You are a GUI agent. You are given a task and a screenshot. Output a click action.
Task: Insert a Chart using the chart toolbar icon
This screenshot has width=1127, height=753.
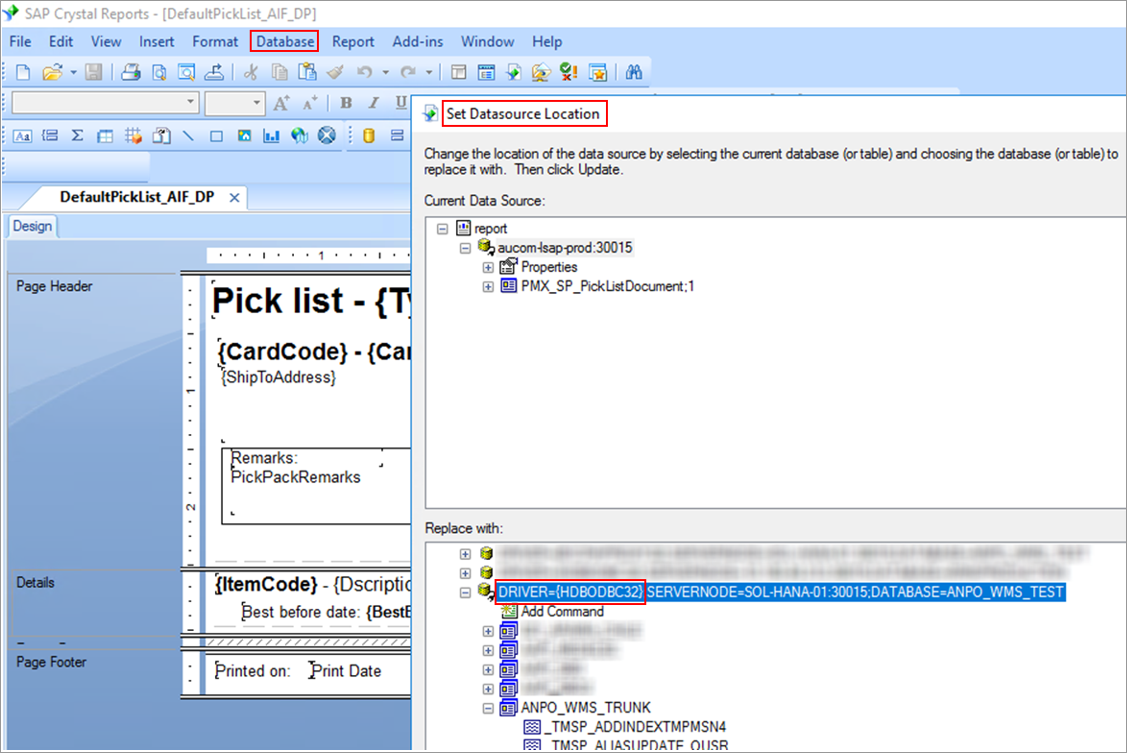(x=273, y=136)
